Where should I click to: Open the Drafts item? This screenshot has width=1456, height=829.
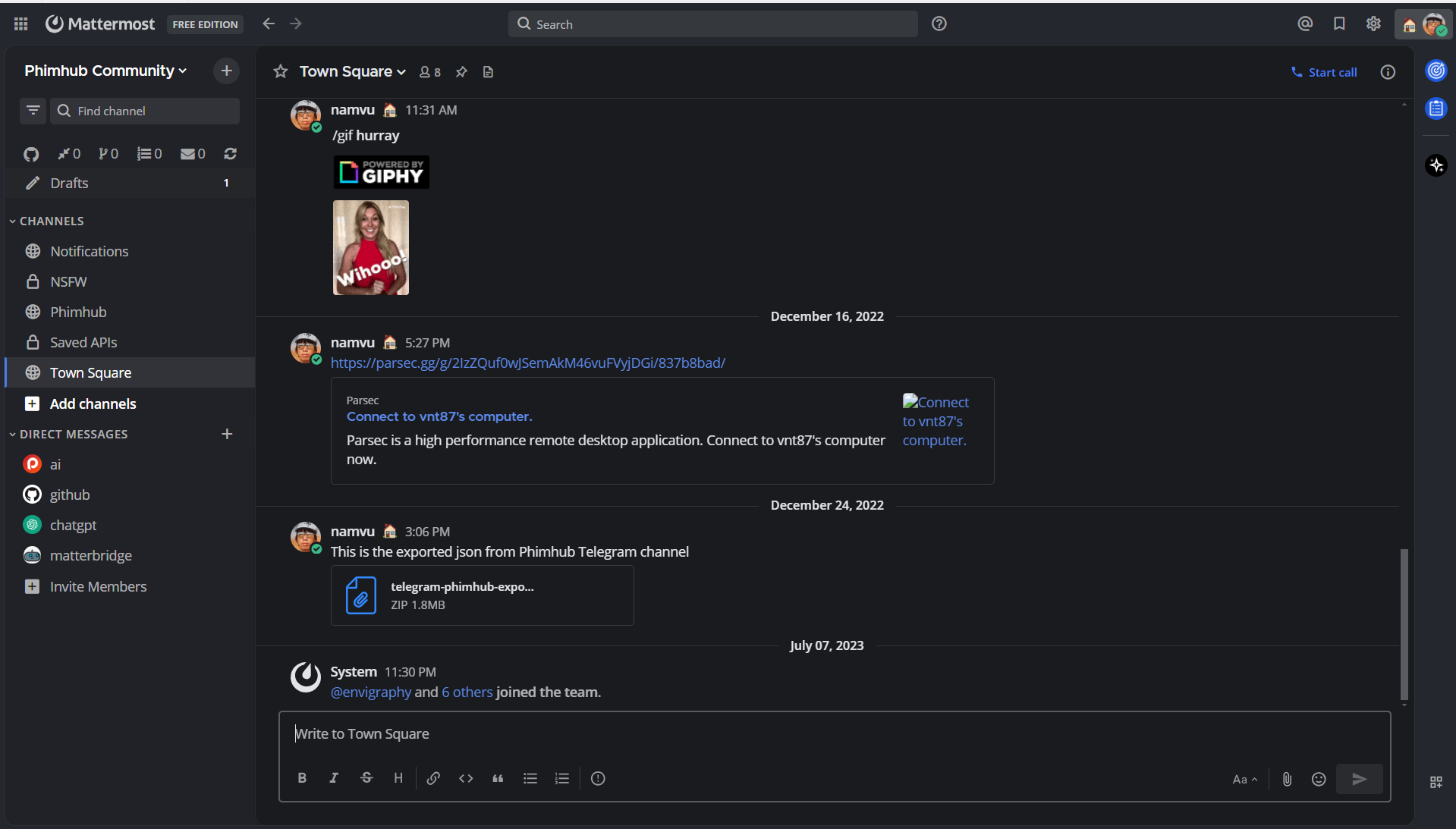click(130, 183)
